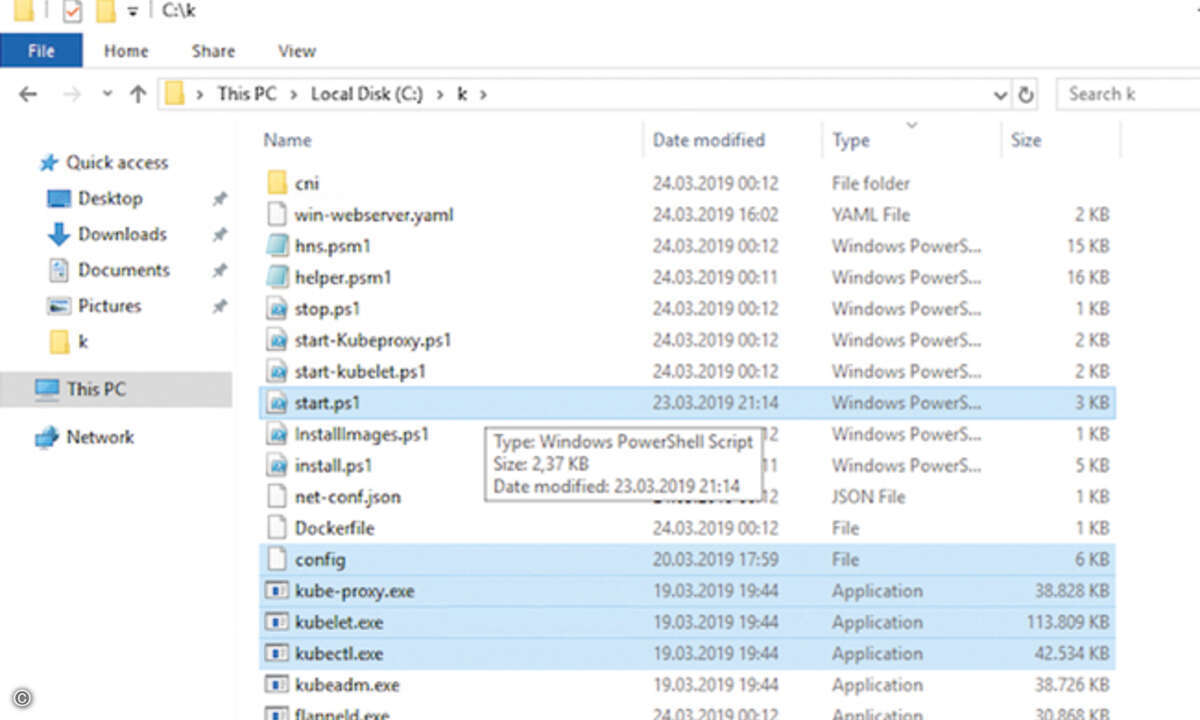Open Pictures in the navigation pane
This screenshot has width=1200, height=720.
pos(109,306)
